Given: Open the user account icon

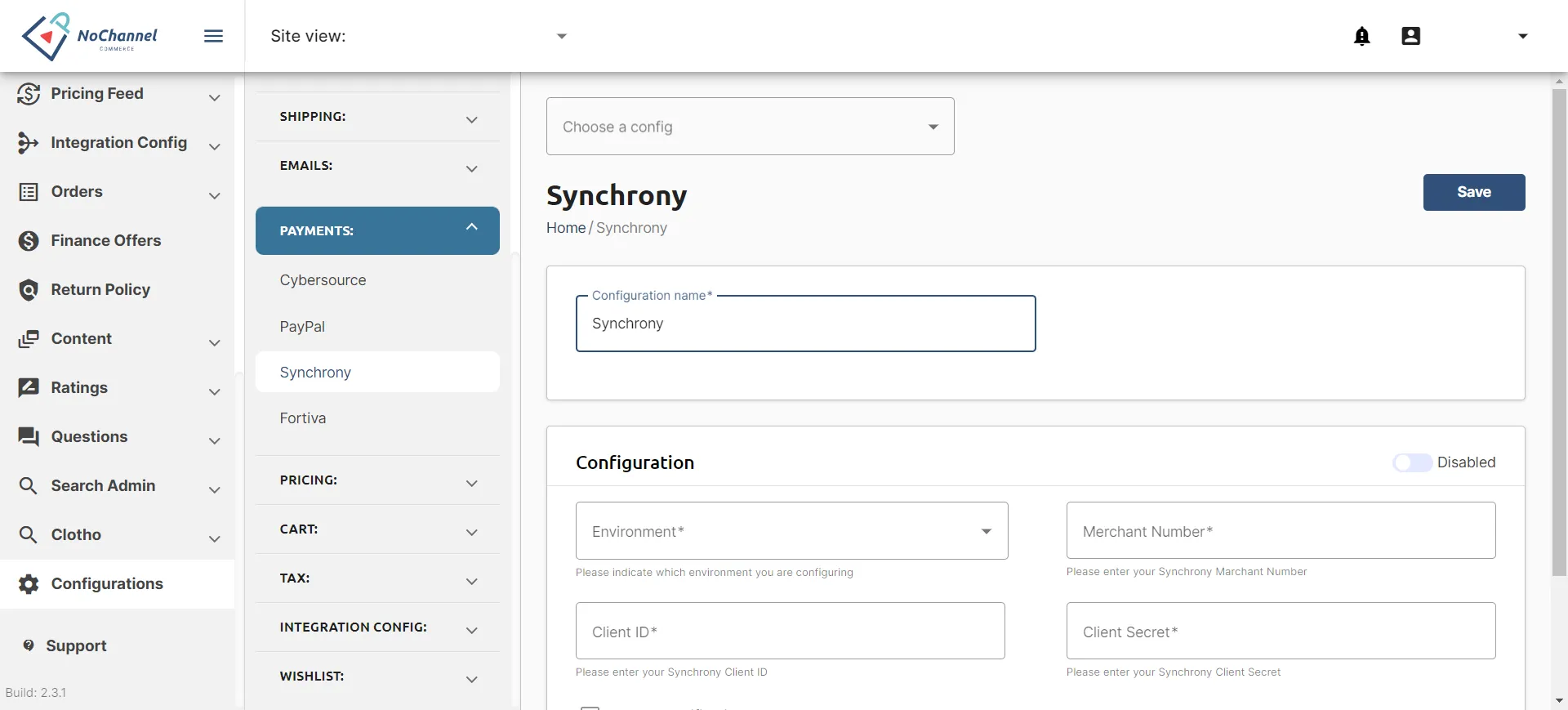Looking at the screenshot, I should click(x=1411, y=36).
